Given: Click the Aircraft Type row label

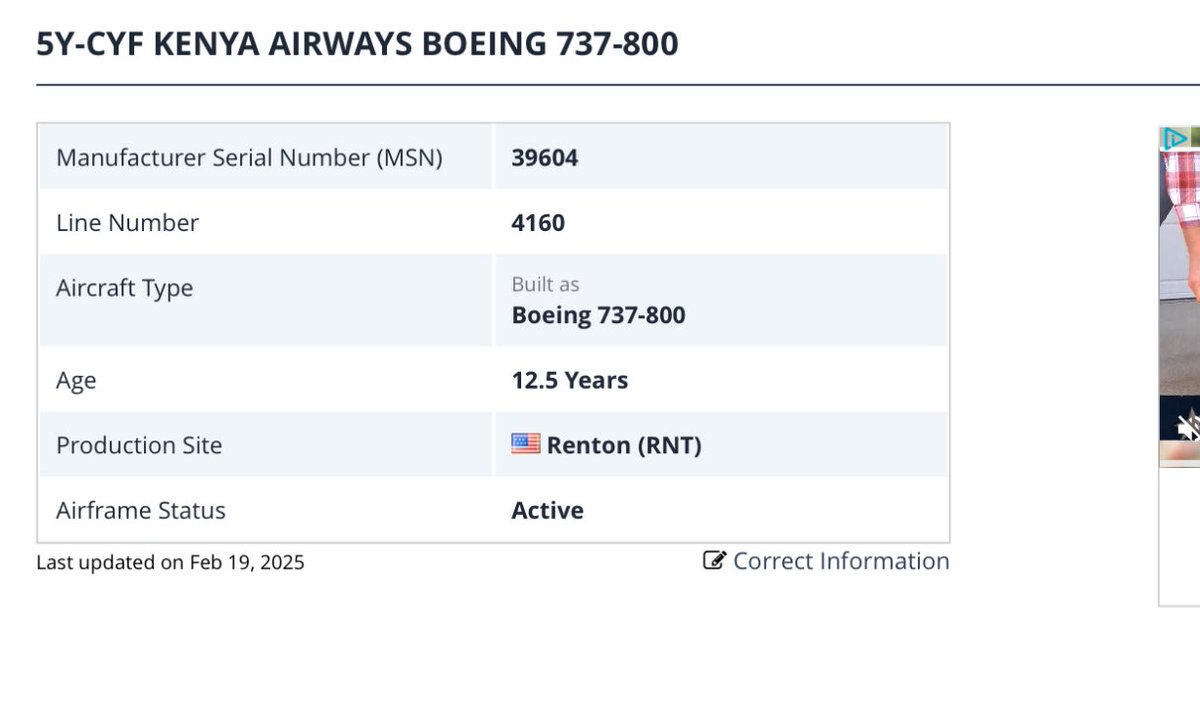Looking at the screenshot, I should [x=124, y=289].
